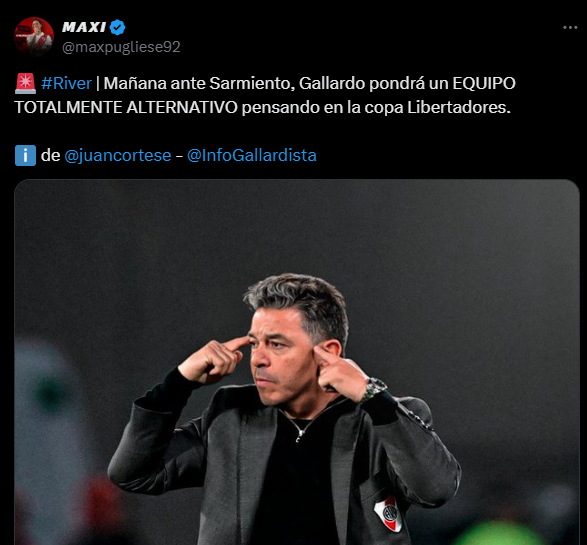
Task: Click the name 'Gallardo' in tweet
Action: pos(332,83)
